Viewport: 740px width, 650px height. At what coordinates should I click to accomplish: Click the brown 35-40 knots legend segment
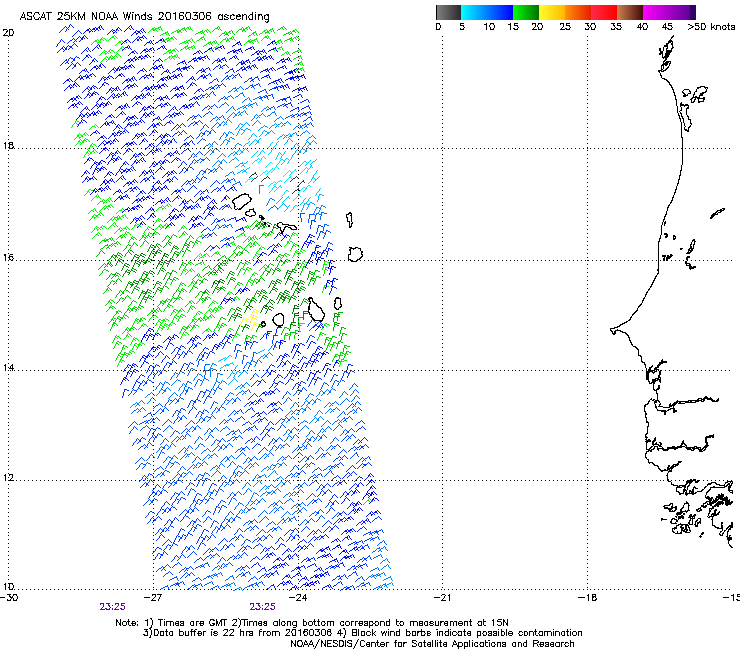[x=630, y=12]
